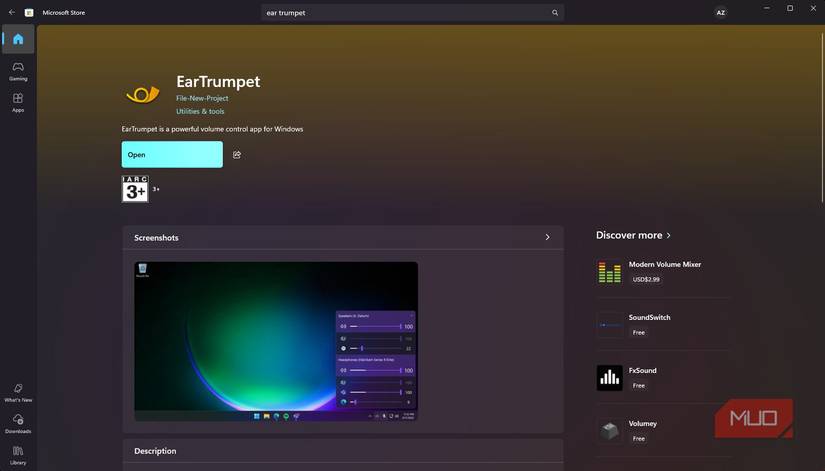Viewport: 825px width, 471px height.
Task: Open Library in sidebar
Action: (x=18, y=455)
